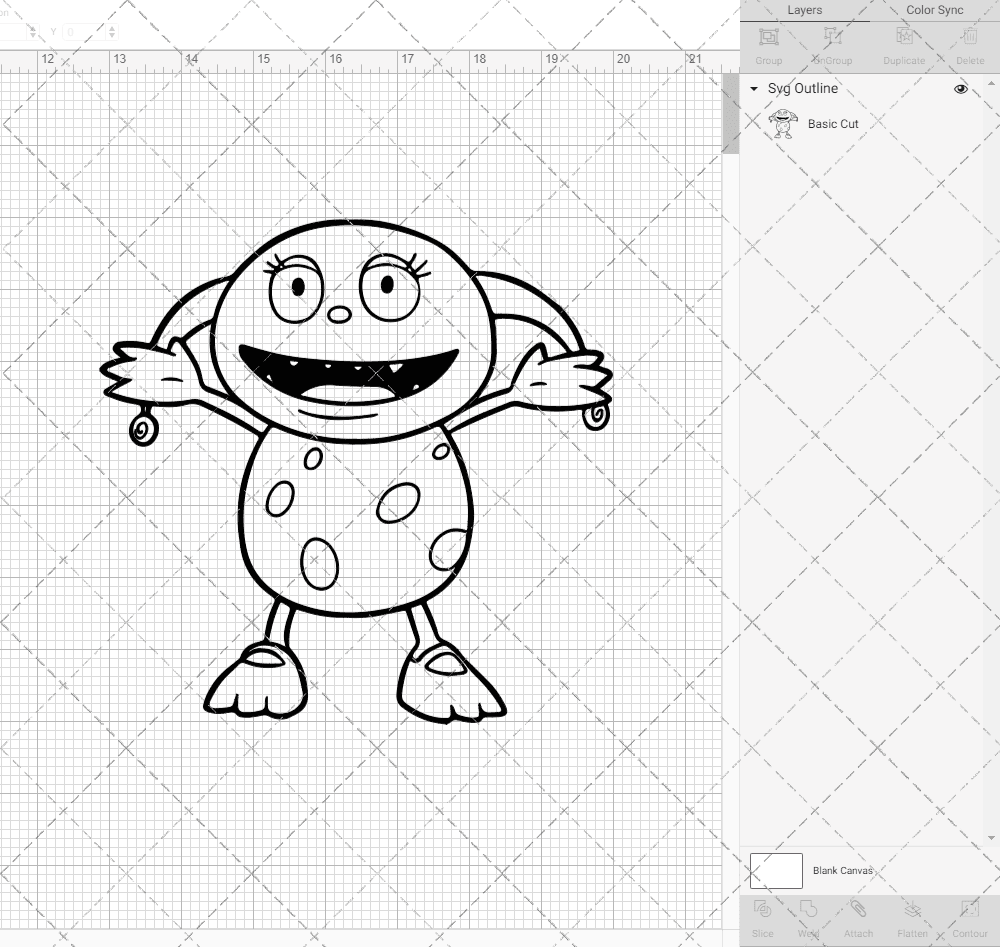
Task: Click the Basic Cut monster thumbnail
Action: (x=784, y=123)
